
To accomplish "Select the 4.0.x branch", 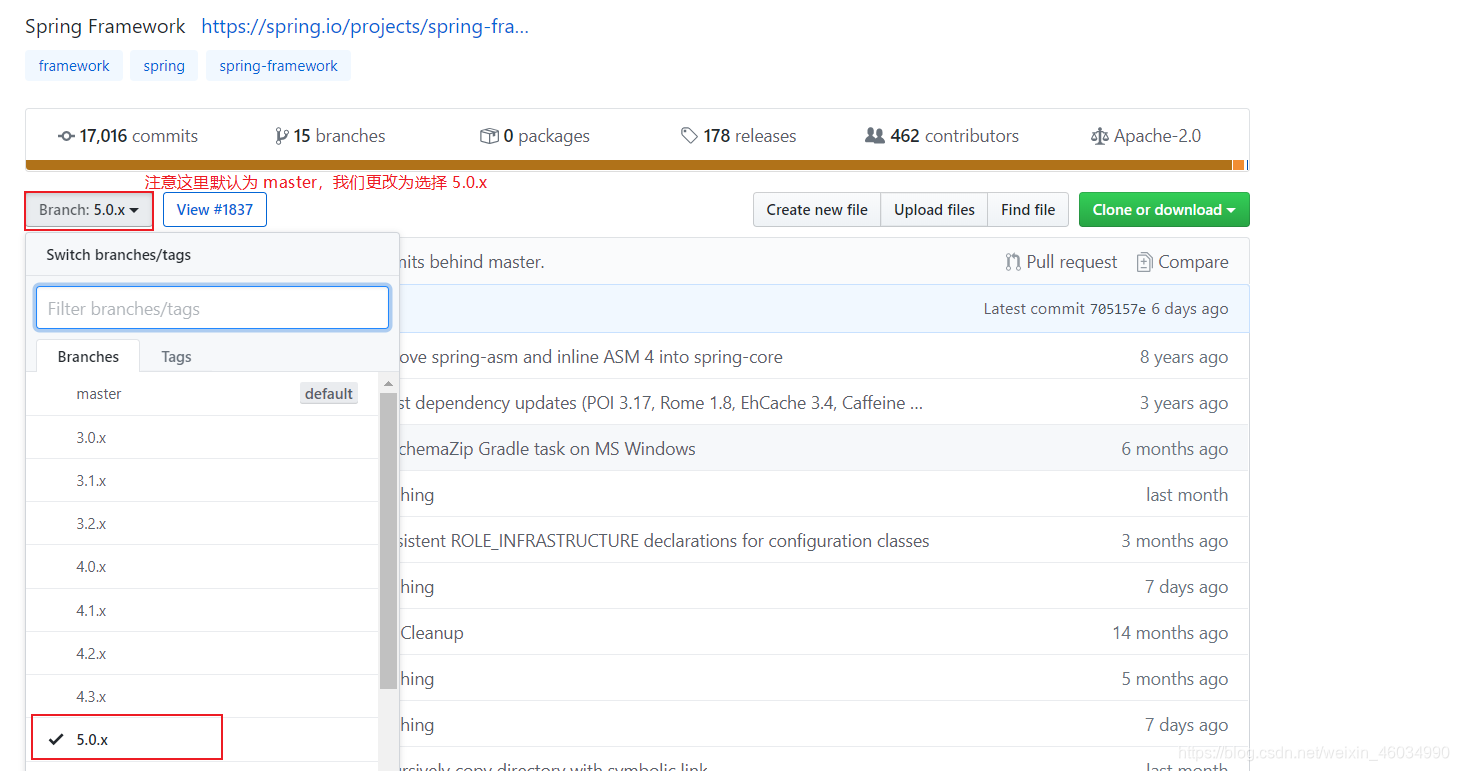I will [x=203, y=566].
